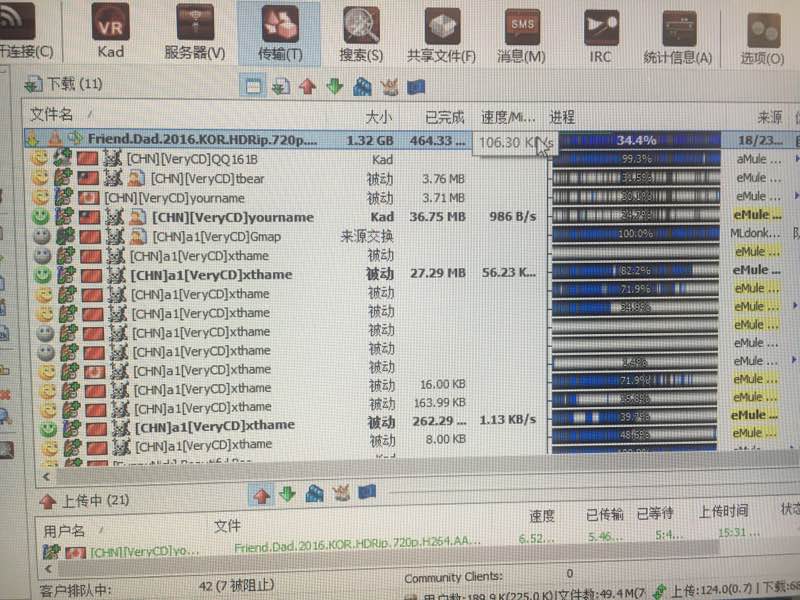Sort uploads by the 上传时间 column header

(x=723, y=511)
